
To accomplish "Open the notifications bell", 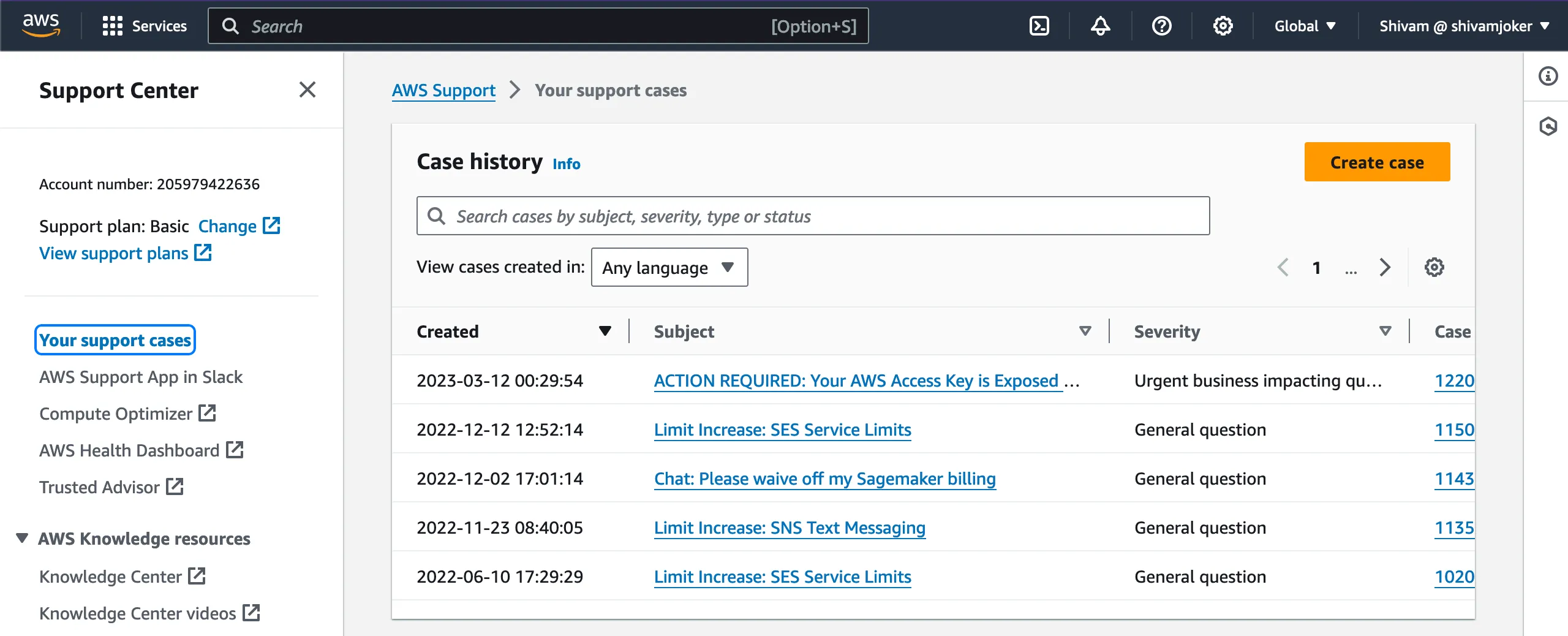I will [x=1101, y=26].
